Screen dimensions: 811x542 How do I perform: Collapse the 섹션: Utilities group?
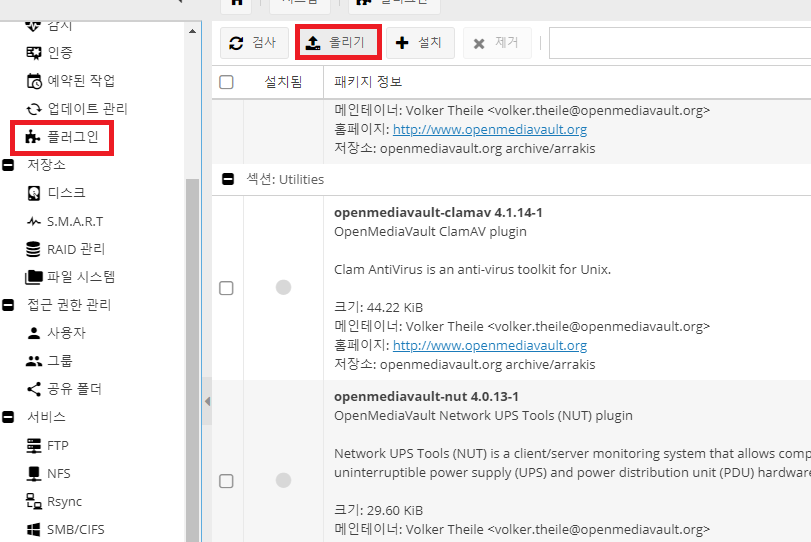pyautogui.click(x=228, y=179)
